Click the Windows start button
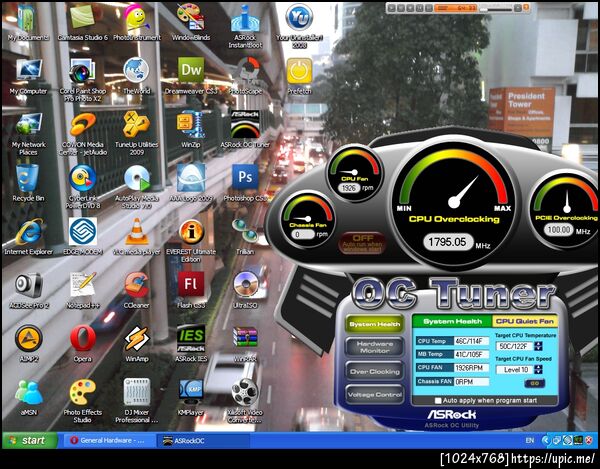600x469 pixels. (x=30, y=440)
